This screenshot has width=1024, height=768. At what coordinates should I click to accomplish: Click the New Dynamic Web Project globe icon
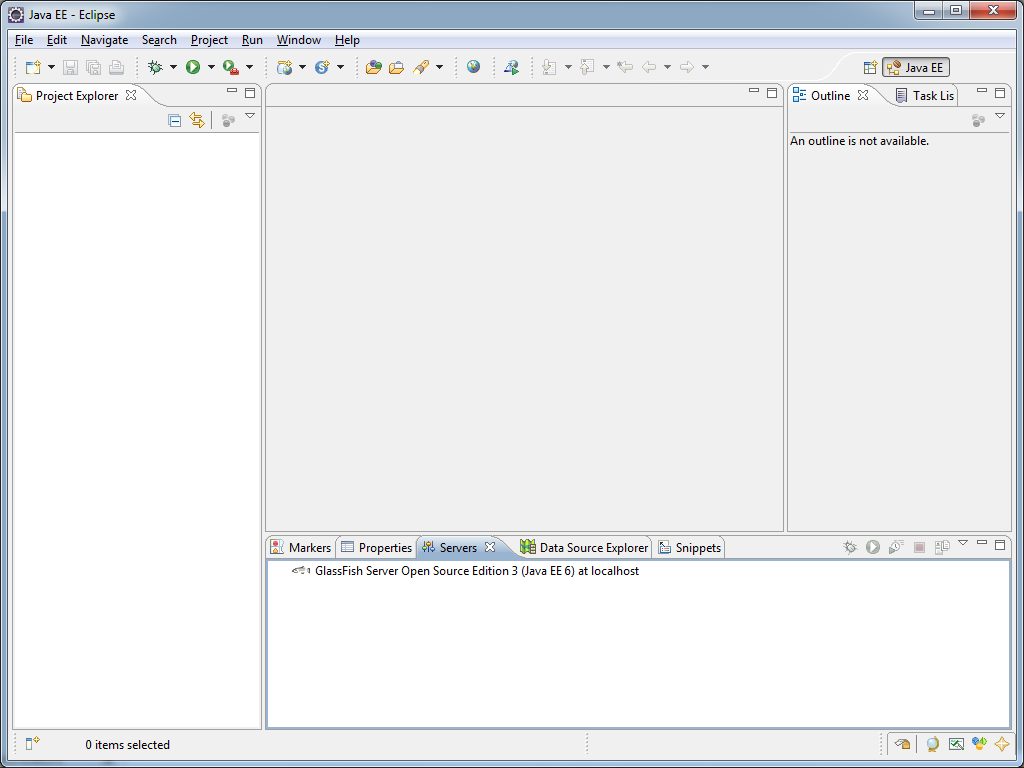point(284,67)
